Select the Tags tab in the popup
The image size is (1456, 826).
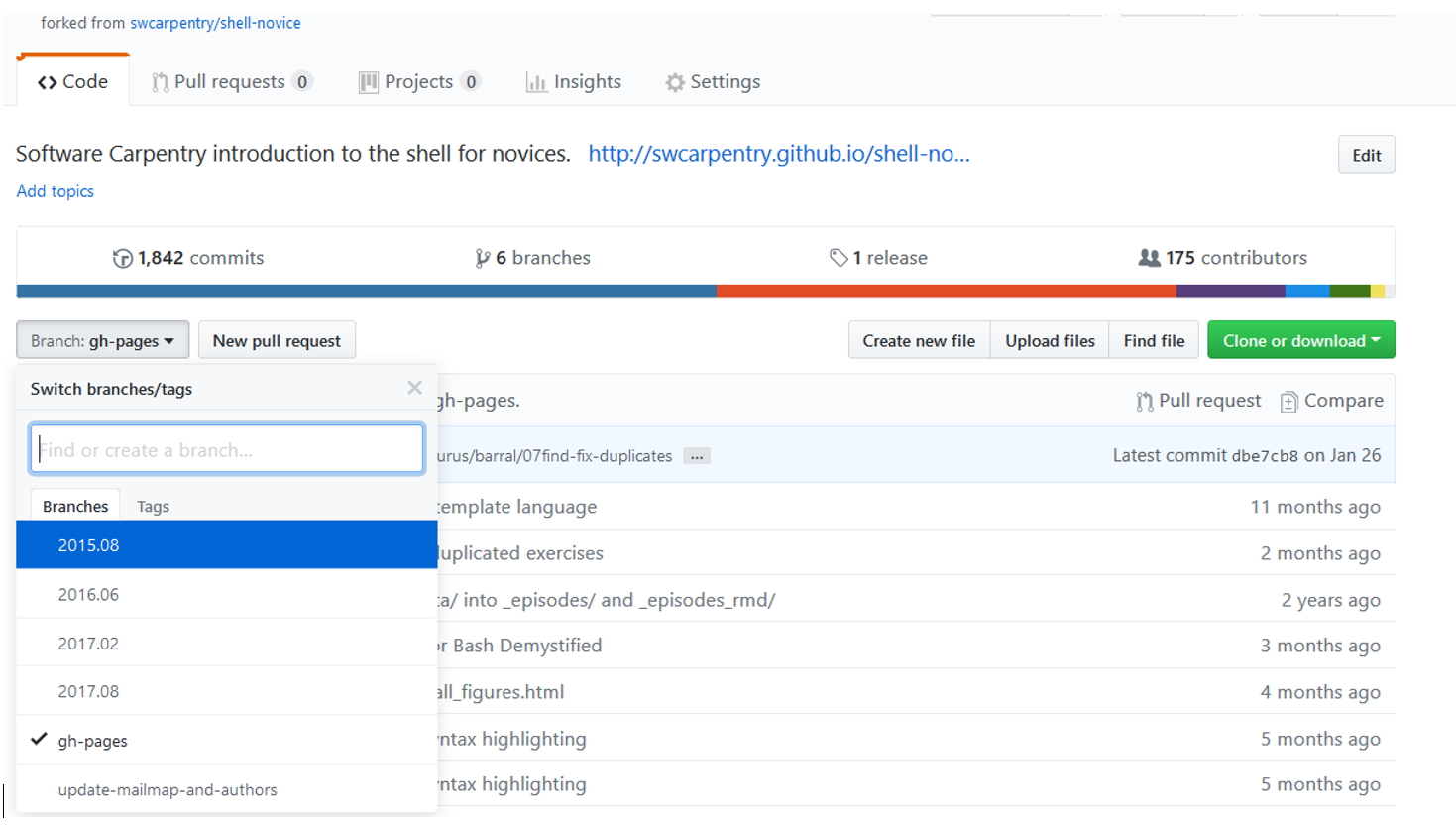tap(153, 506)
